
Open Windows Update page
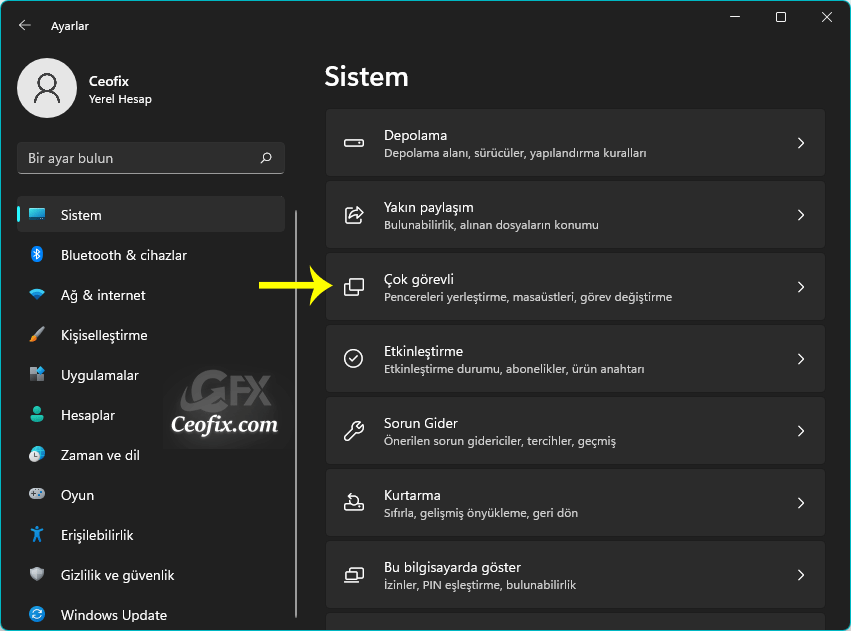pos(114,615)
